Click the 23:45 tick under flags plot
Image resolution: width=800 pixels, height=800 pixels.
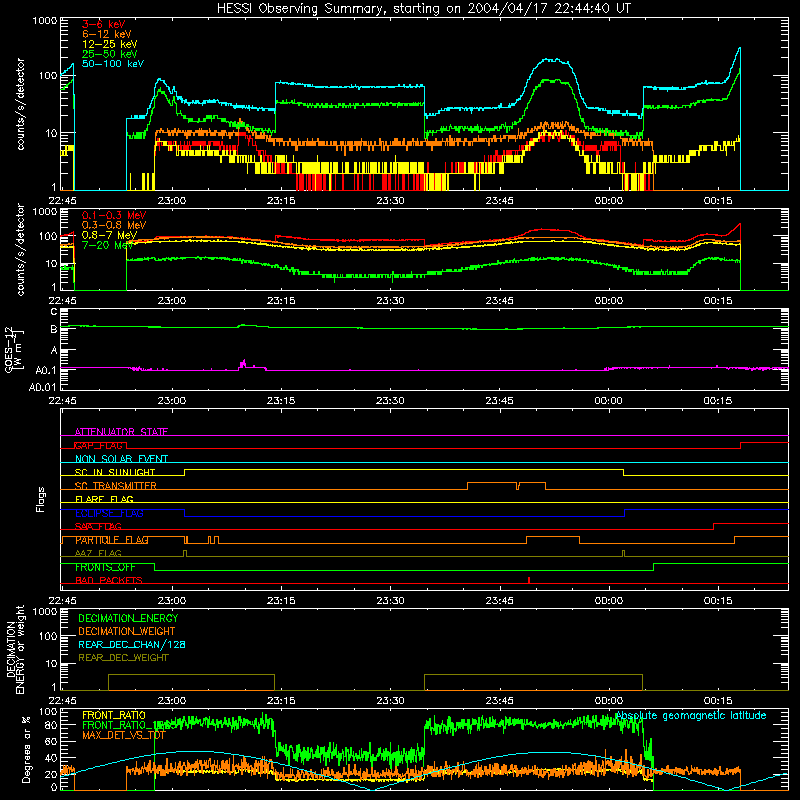[x=499, y=601]
